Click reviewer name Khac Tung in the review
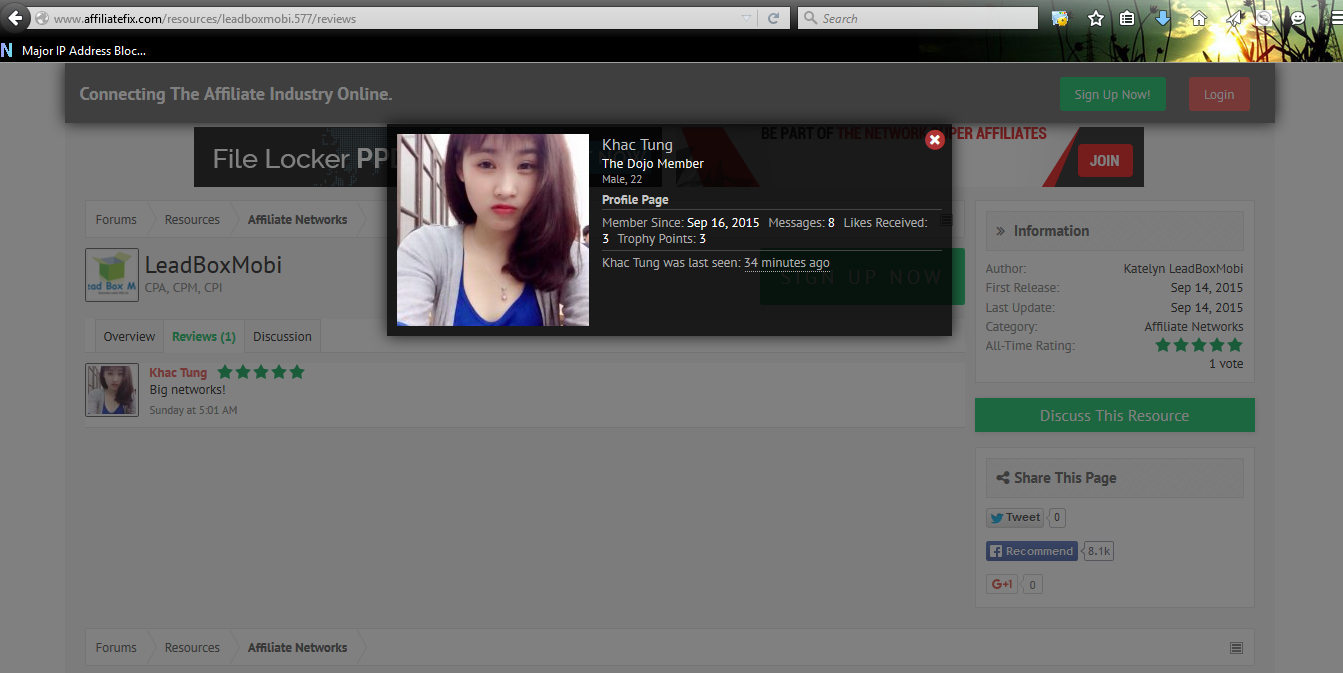Screen dimensions: 1343x673 pyautogui.click(x=178, y=373)
